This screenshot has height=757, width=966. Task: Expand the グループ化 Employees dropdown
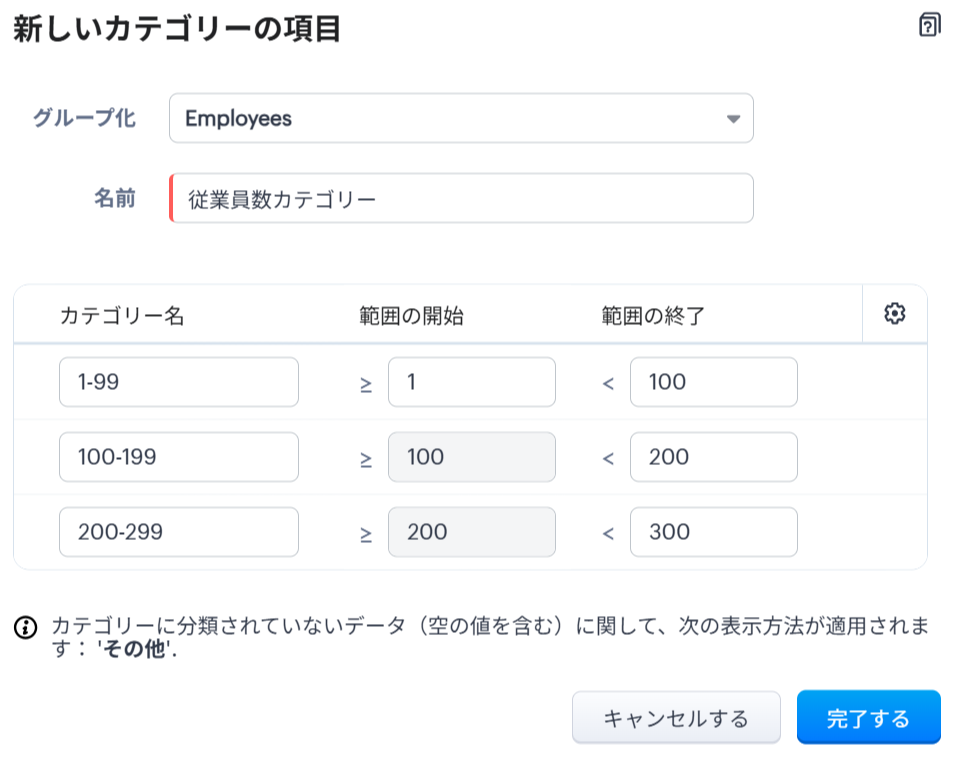coord(460,119)
